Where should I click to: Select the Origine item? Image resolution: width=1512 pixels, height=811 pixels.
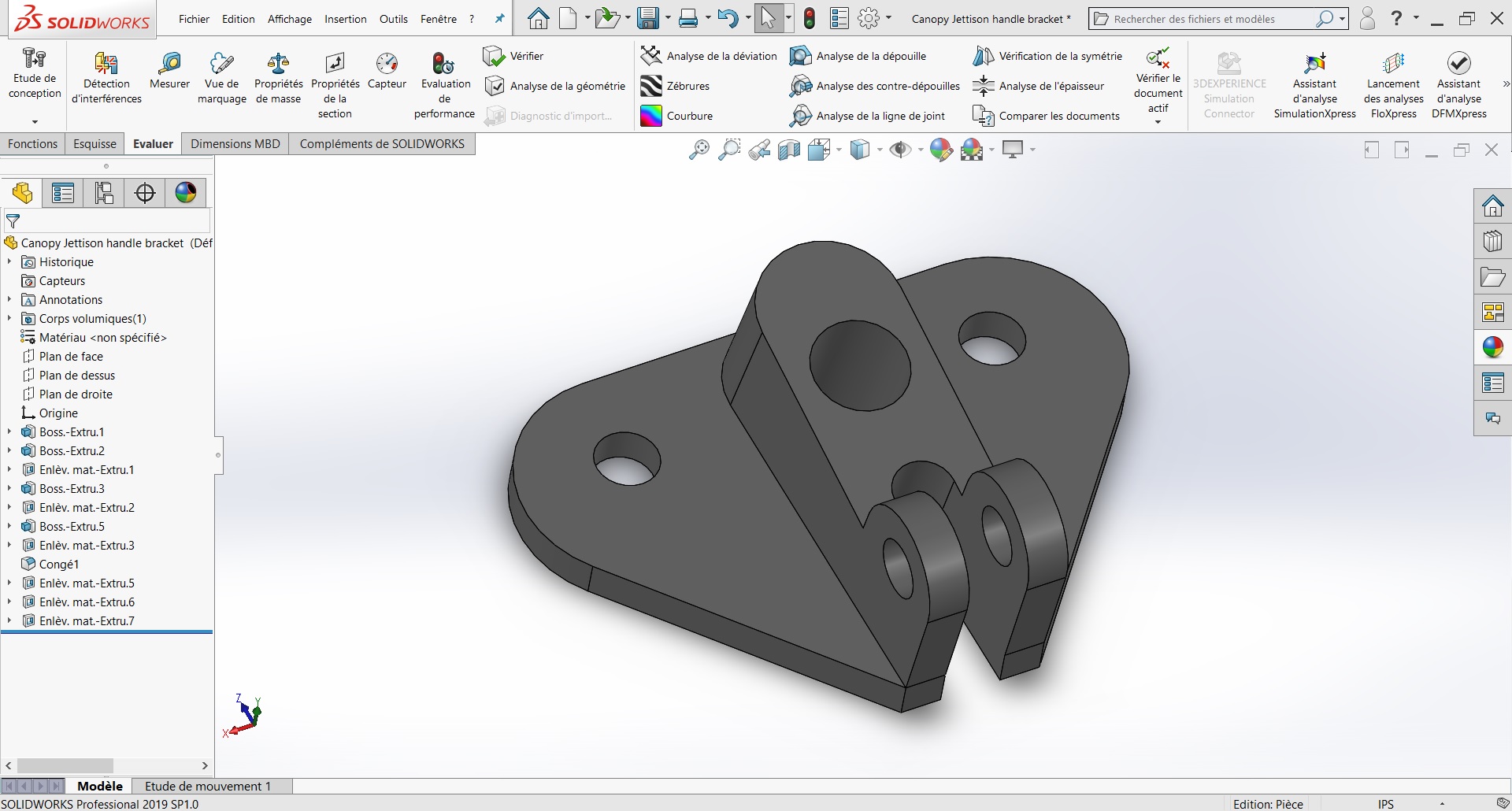point(49,413)
